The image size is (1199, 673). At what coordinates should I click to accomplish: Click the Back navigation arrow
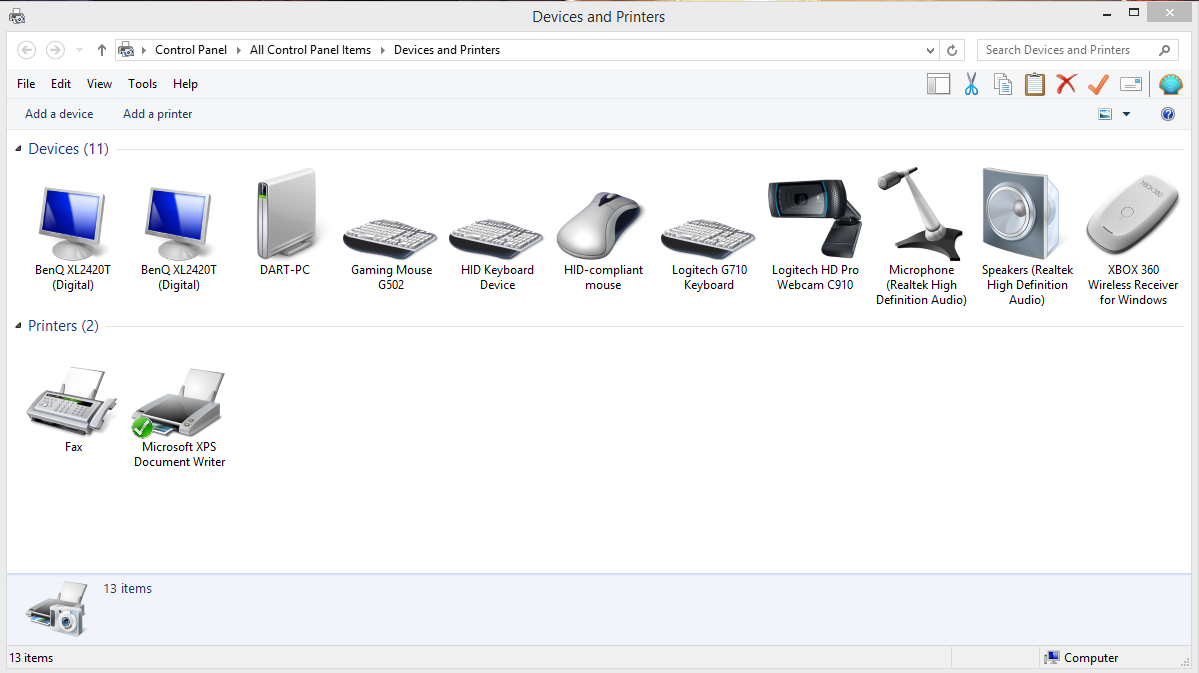(27, 50)
